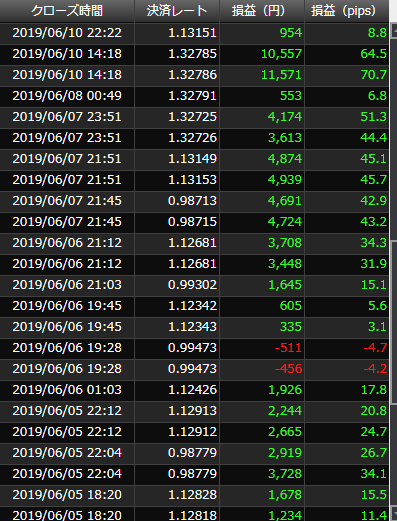Select pips cell 8.8
Screen dimensions: 397x521
(x=347, y=33)
